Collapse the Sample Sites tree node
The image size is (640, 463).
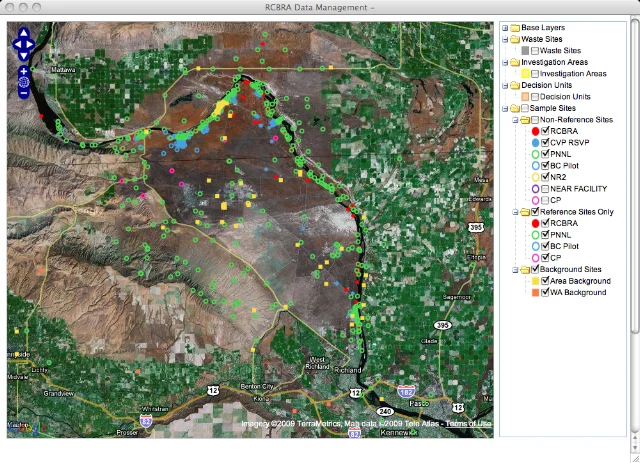[505, 109]
